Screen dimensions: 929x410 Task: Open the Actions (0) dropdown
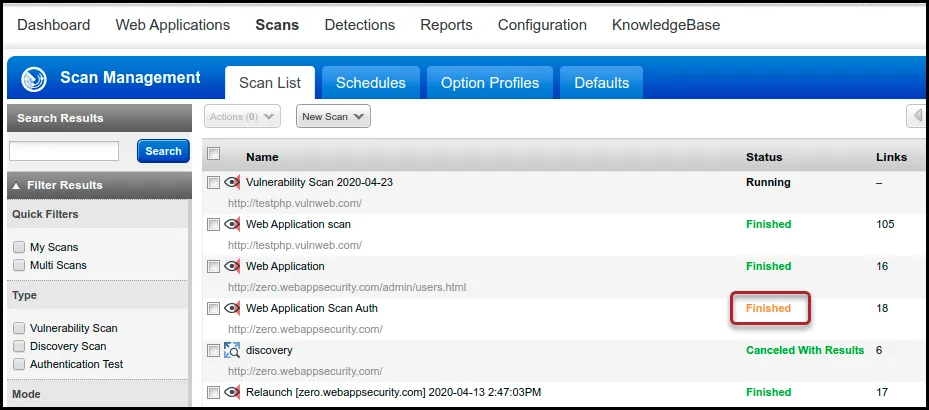coord(242,116)
